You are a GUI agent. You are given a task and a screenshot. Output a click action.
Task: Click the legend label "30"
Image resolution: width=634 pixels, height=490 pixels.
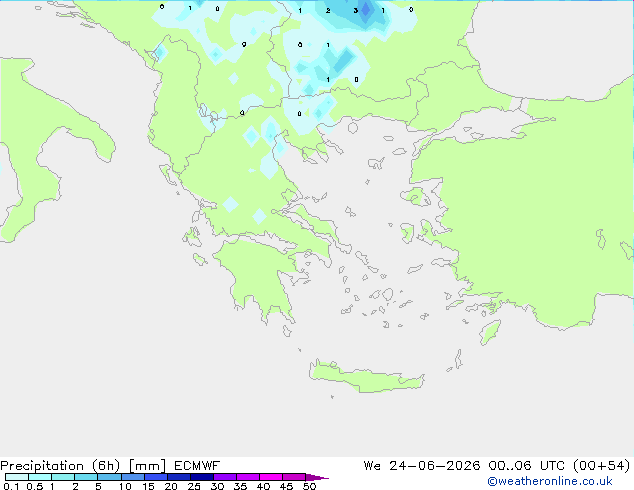(217, 486)
